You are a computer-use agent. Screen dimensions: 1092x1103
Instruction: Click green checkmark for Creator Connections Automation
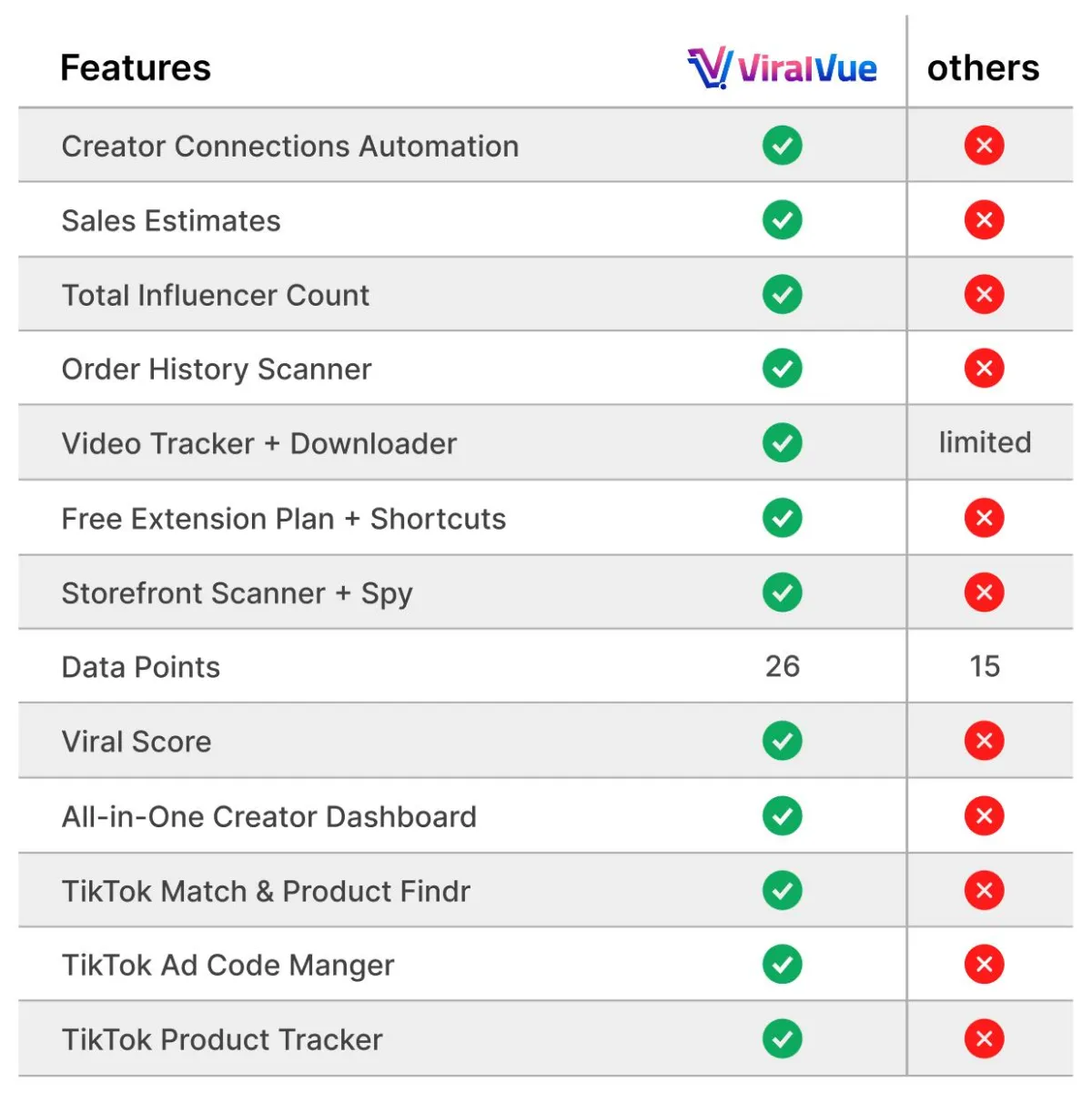(783, 146)
